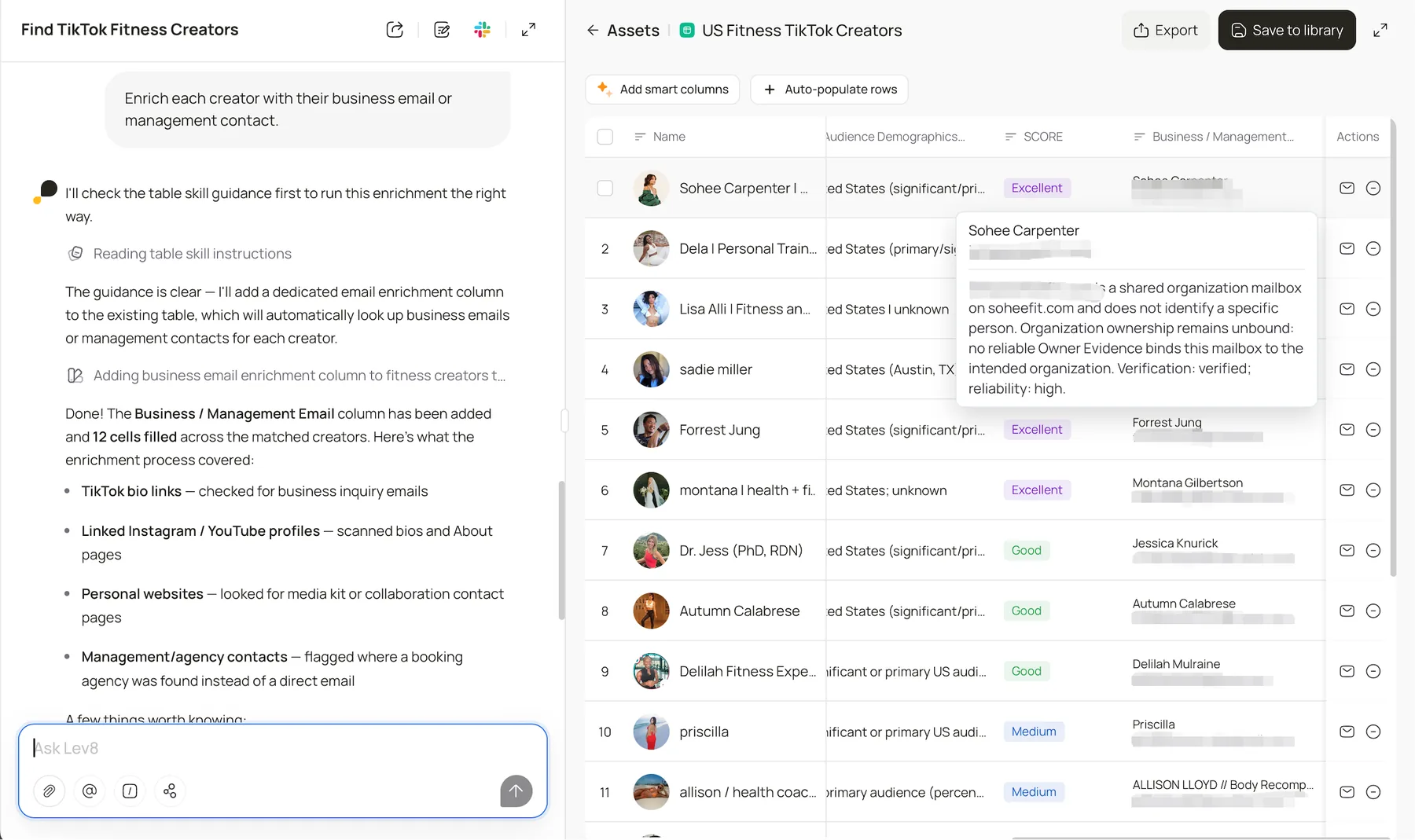Screen dimensions: 1415x840
Task: Click the @ mention icon
Action: pyautogui.click(x=90, y=790)
